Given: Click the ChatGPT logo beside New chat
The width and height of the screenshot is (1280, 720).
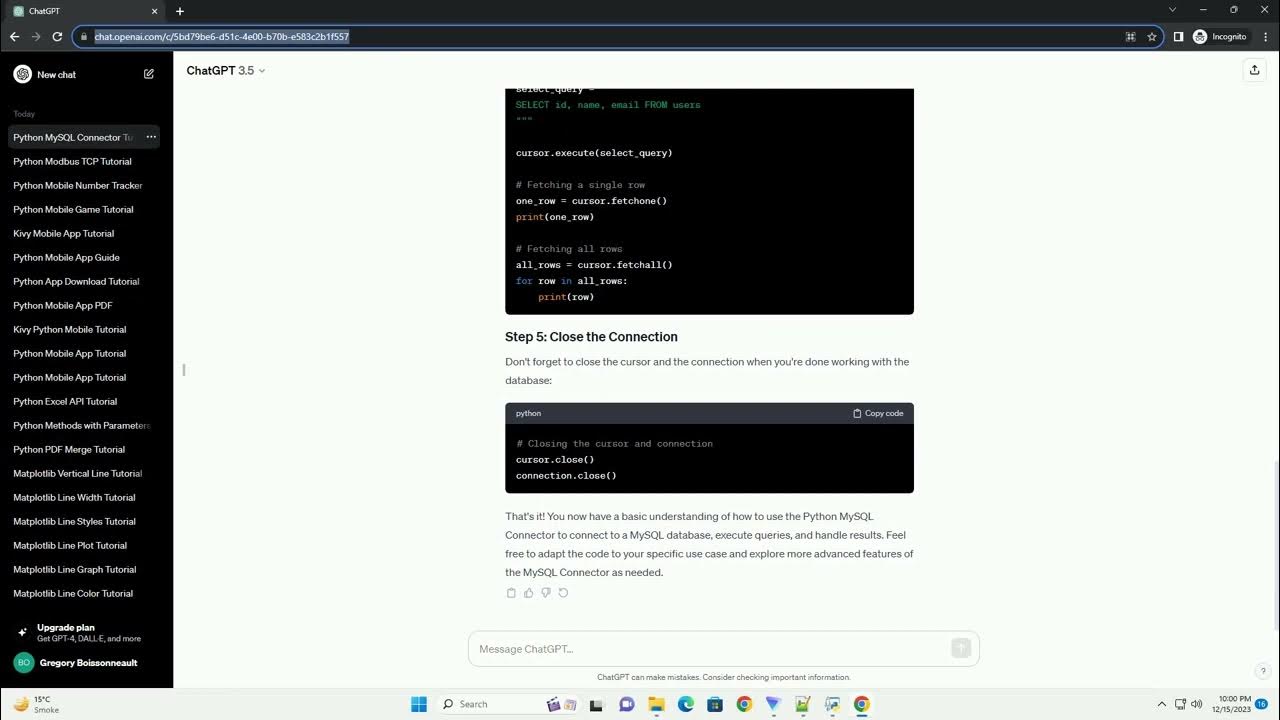Looking at the screenshot, I should (22, 74).
